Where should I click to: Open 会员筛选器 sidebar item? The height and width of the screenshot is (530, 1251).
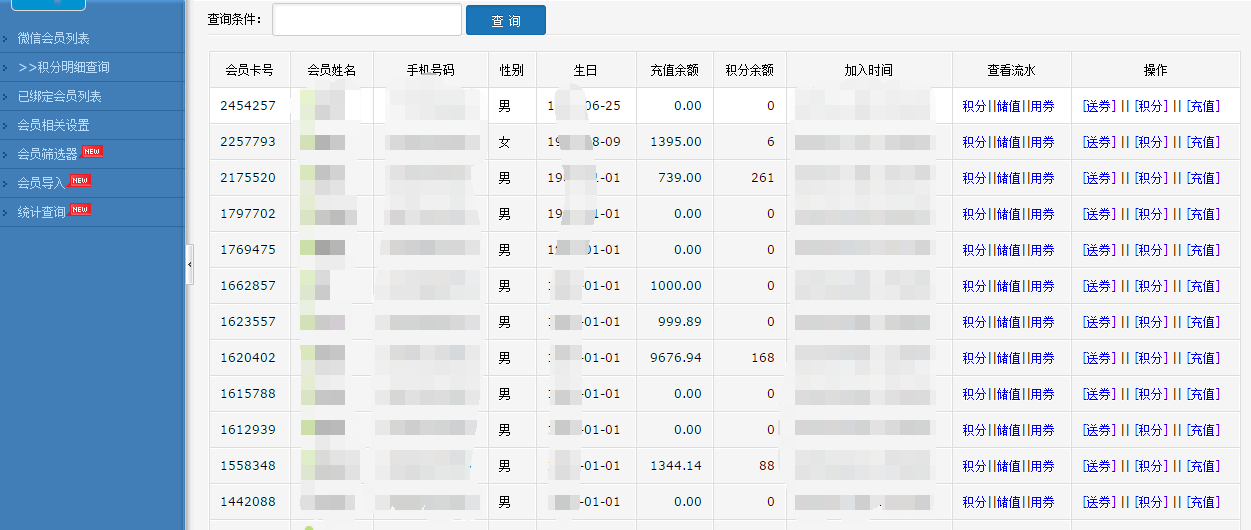click(47, 154)
